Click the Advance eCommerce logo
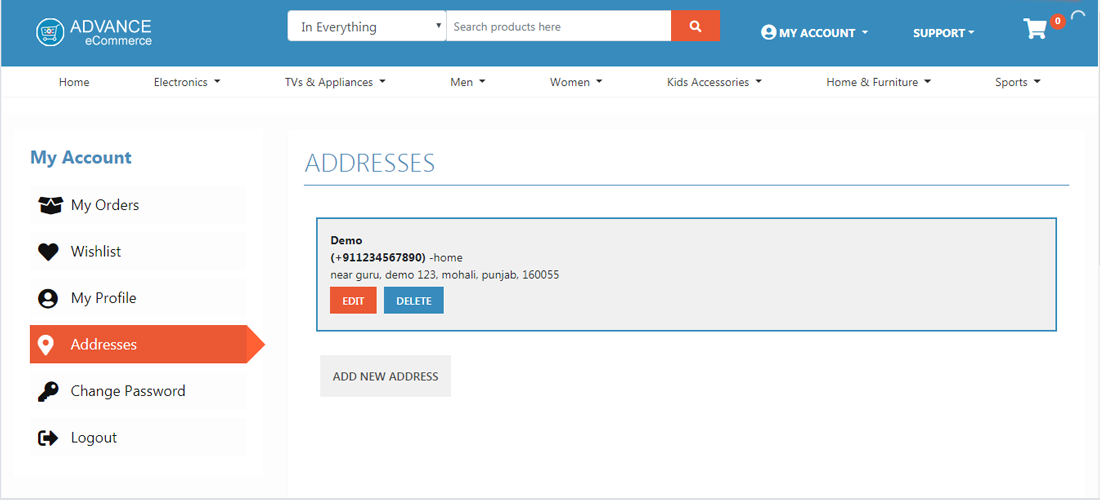The height and width of the screenshot is (500, 1100). click(93, 32)
